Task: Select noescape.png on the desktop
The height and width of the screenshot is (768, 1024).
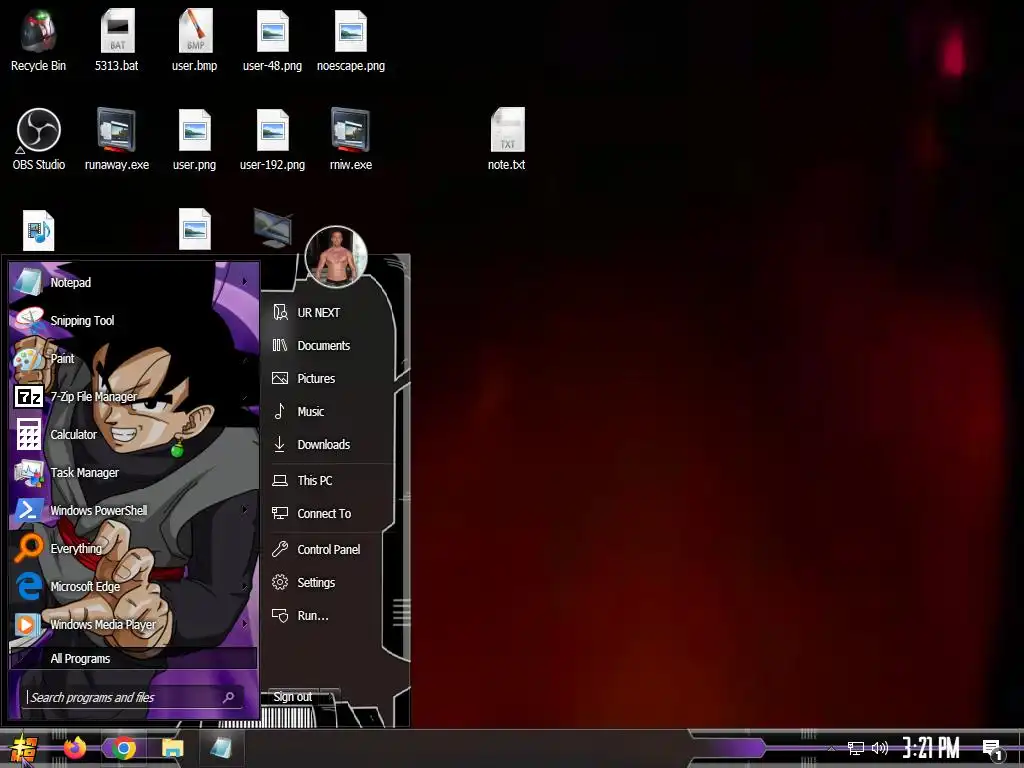Action: pyautogui.click(x=351, y=40)
